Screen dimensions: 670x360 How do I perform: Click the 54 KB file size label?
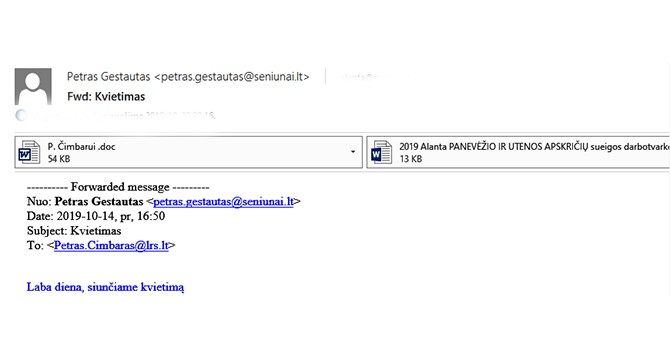(59, 159)
